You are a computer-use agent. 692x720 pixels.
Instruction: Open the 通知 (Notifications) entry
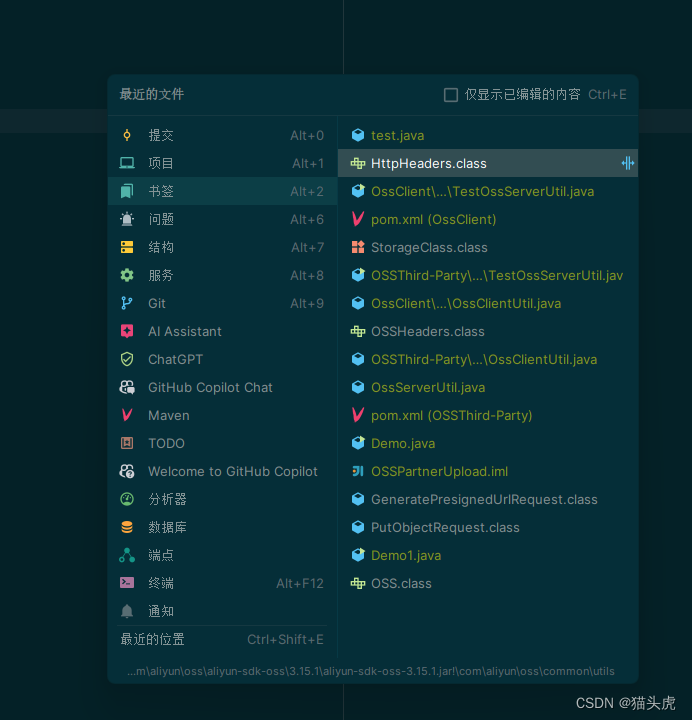(222, 612)
